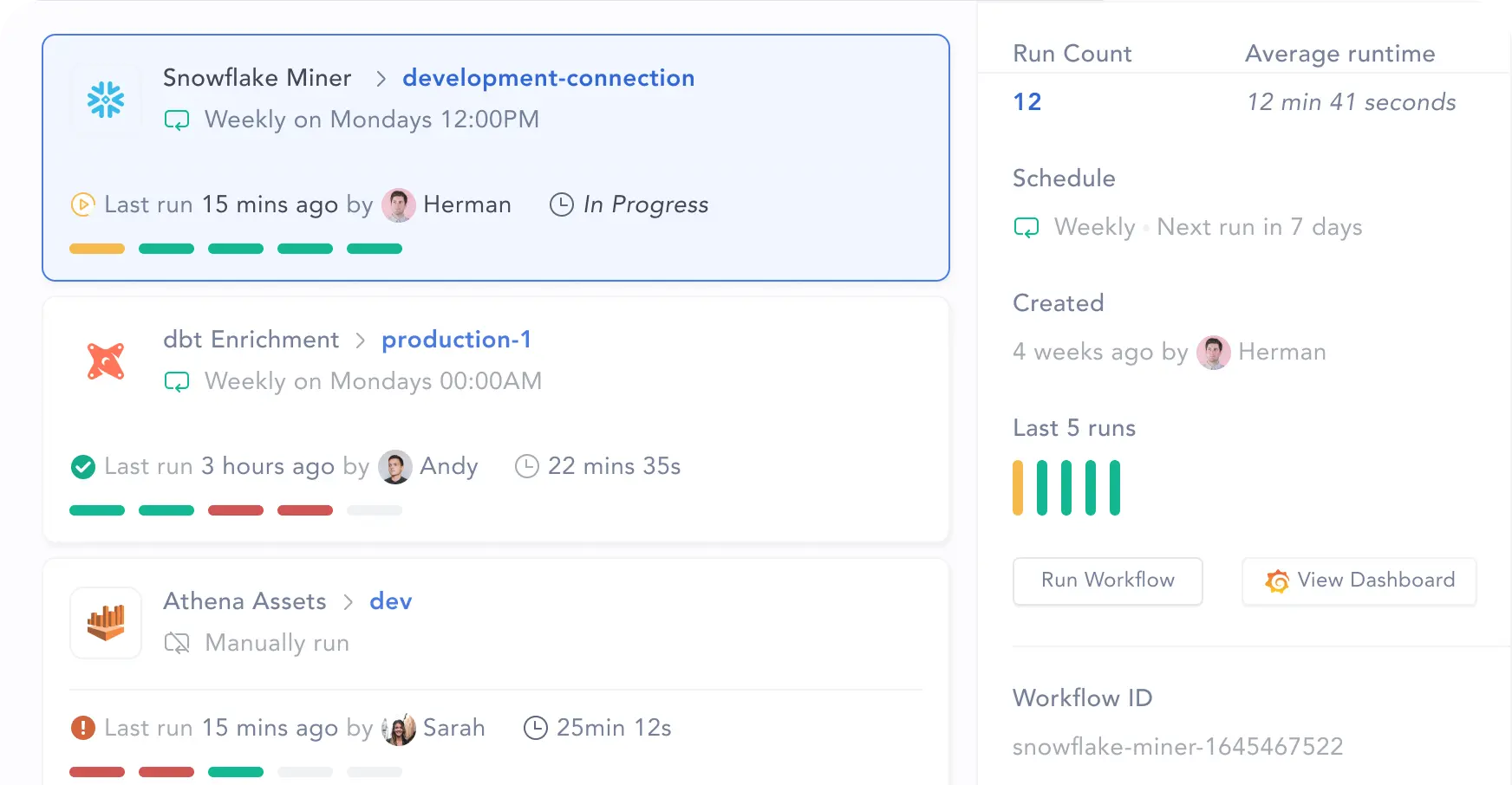
Task: Click the Run Workflow button
Action: point(1108,581)
